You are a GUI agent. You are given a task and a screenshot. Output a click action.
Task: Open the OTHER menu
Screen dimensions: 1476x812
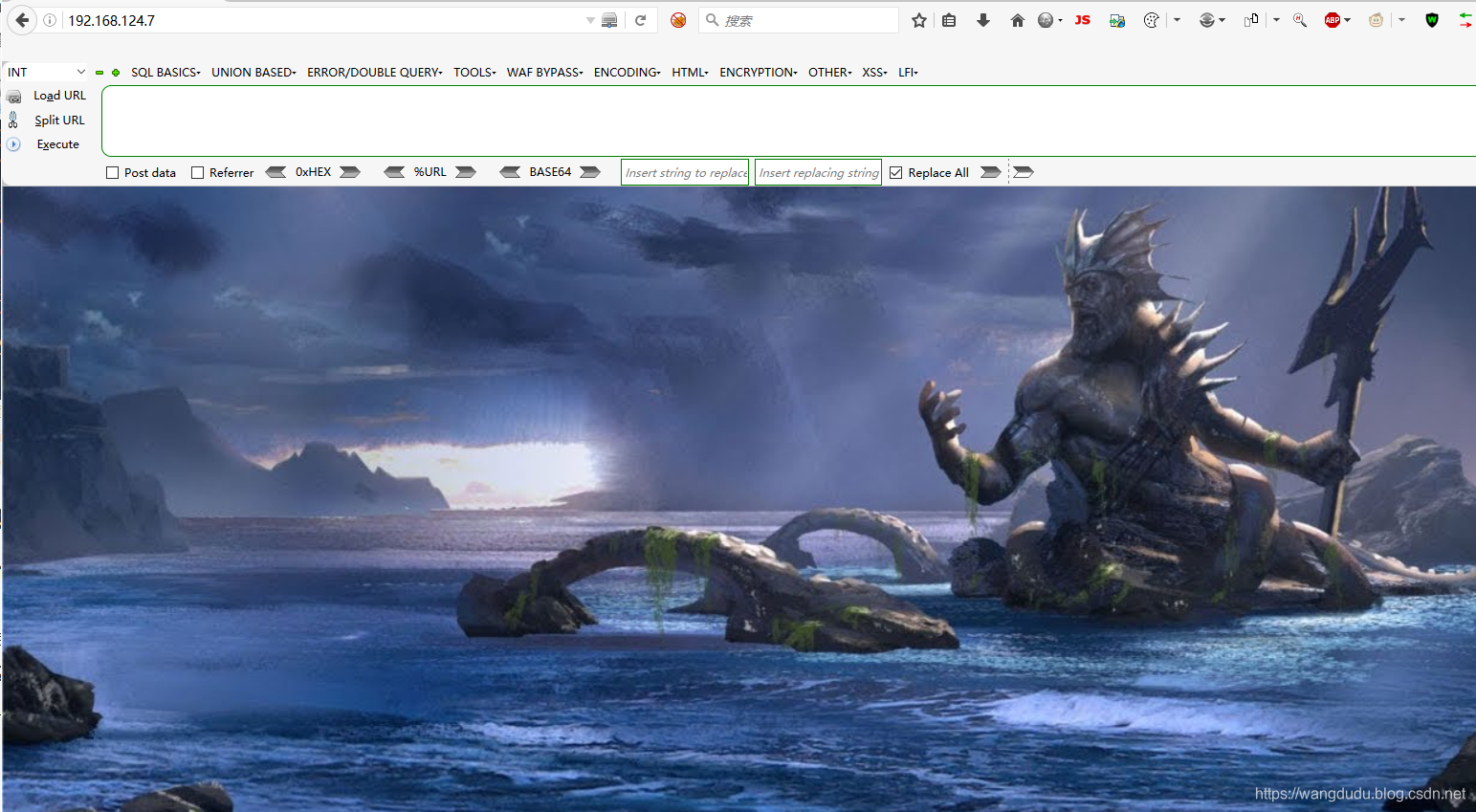[830, 73]
